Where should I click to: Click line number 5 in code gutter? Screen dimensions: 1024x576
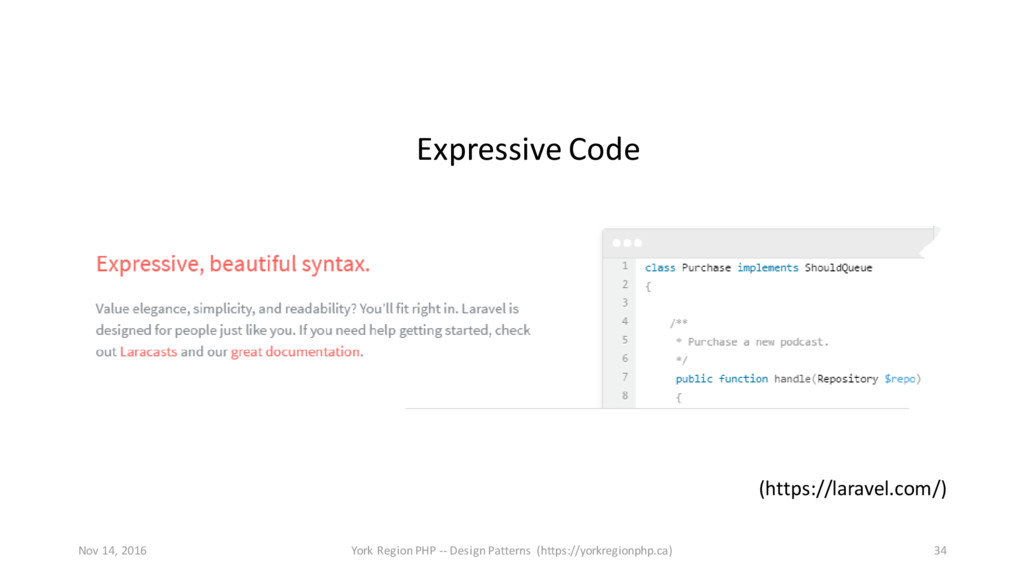coord(625,340)
